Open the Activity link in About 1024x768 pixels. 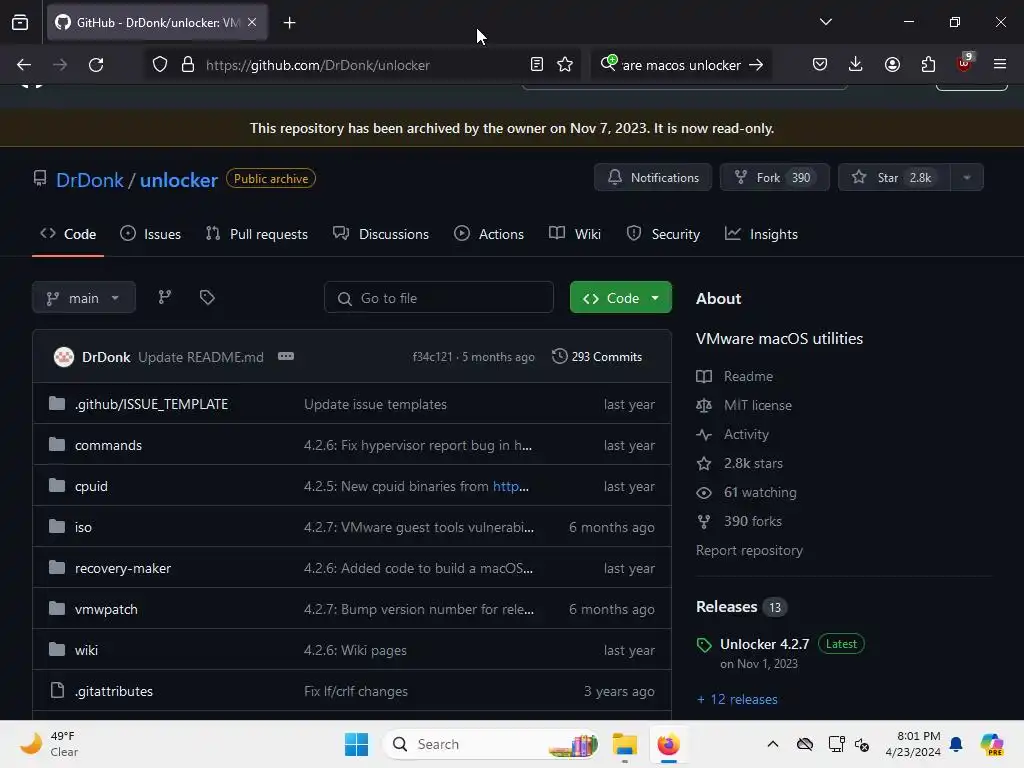click(x=732, y=434)
